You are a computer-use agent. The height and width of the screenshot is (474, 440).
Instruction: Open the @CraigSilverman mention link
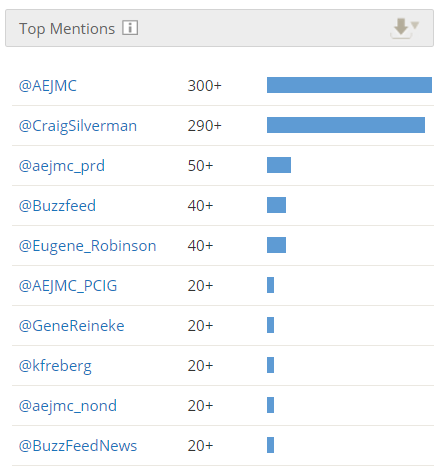78,126
